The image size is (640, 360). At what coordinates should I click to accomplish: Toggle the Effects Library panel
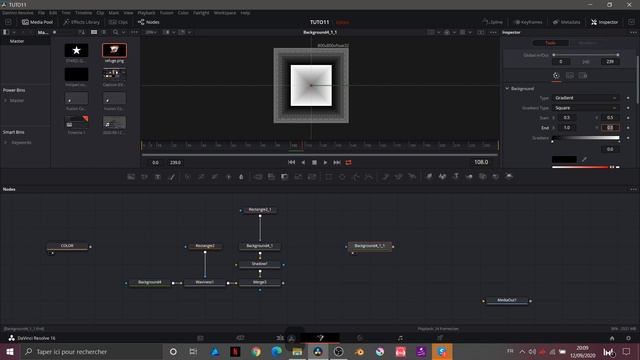point(82,22)
